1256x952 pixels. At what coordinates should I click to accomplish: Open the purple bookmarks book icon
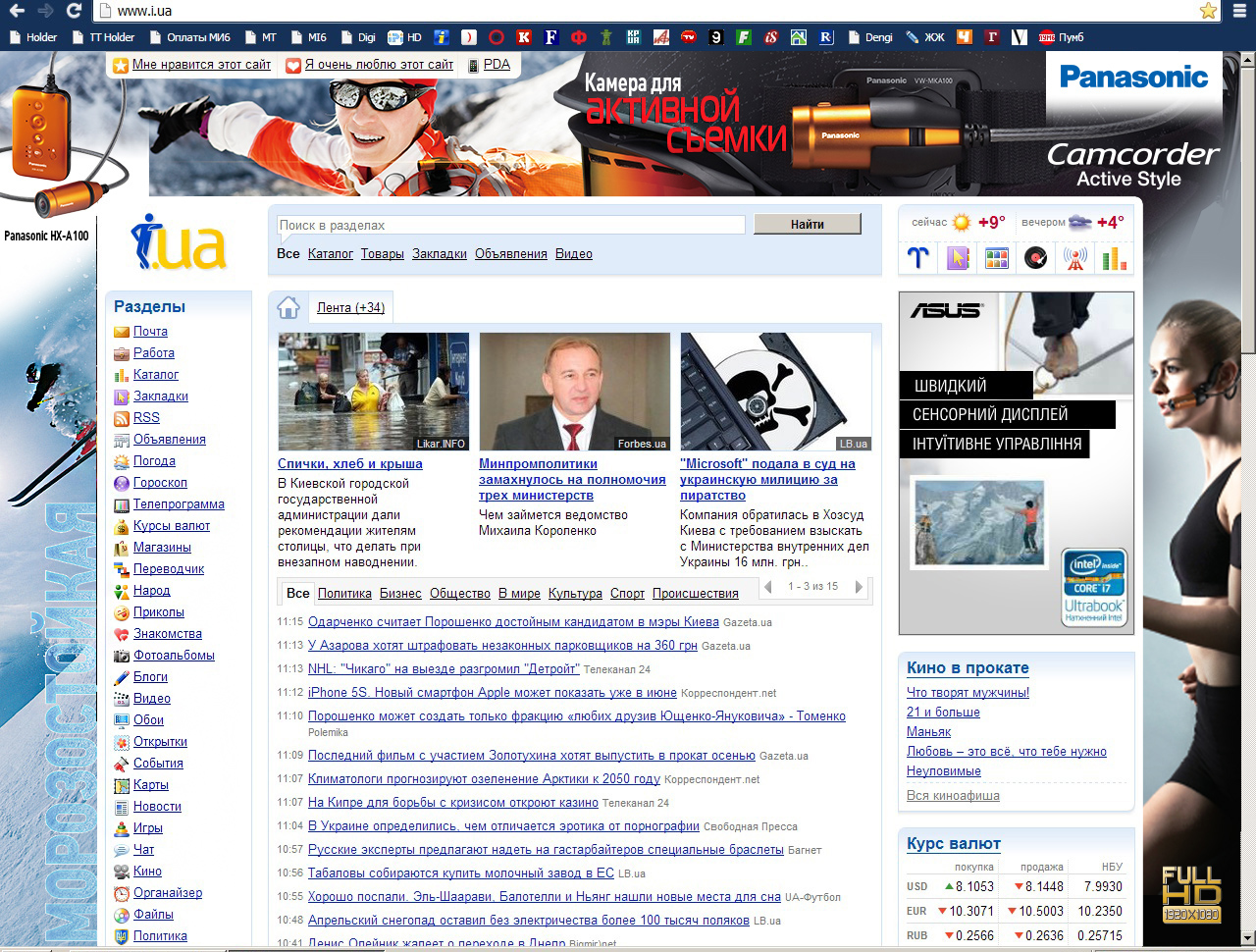958,258
